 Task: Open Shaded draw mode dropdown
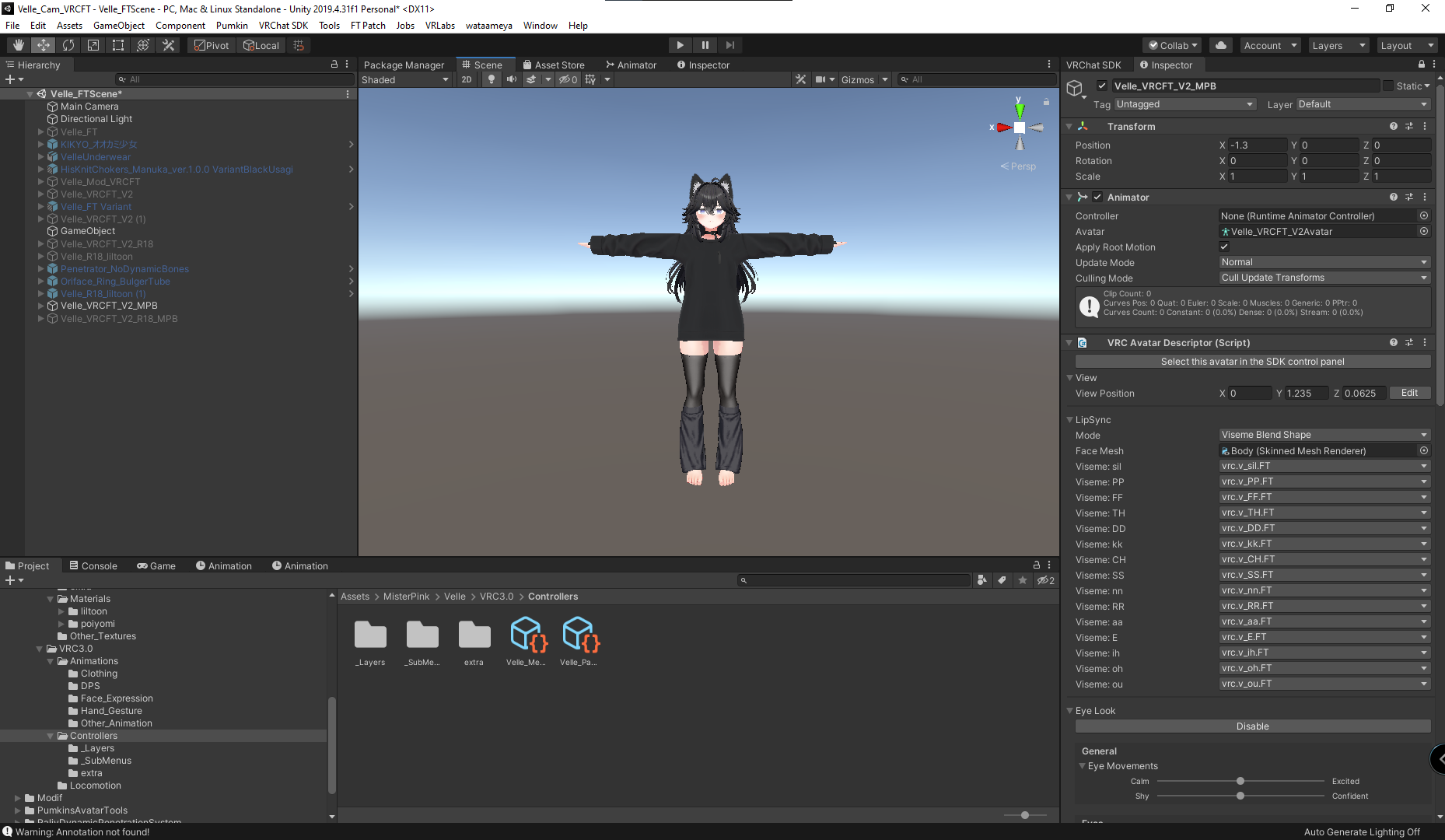(x=405, y=79)
